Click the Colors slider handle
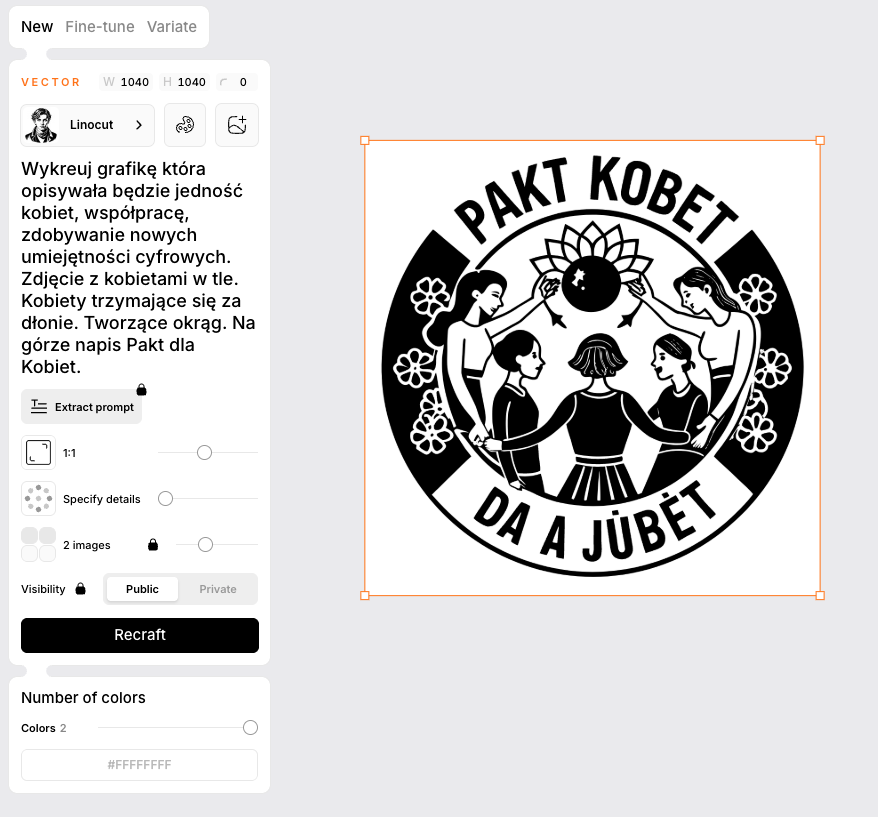The image size is (878, 817). (250, 727)
